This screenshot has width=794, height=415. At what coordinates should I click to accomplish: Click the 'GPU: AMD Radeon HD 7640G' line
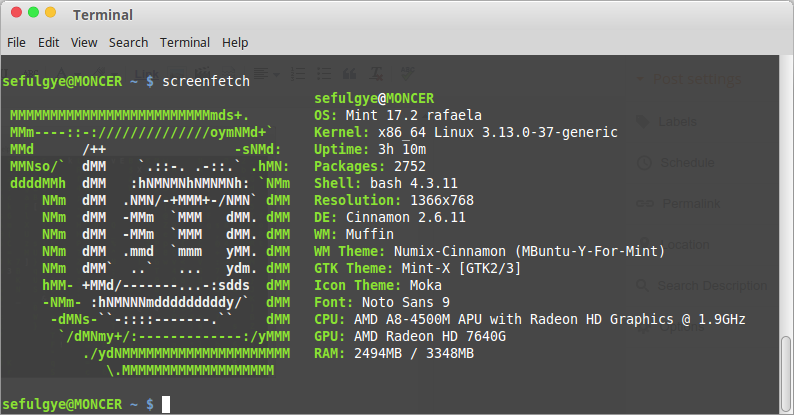point(410,337)
